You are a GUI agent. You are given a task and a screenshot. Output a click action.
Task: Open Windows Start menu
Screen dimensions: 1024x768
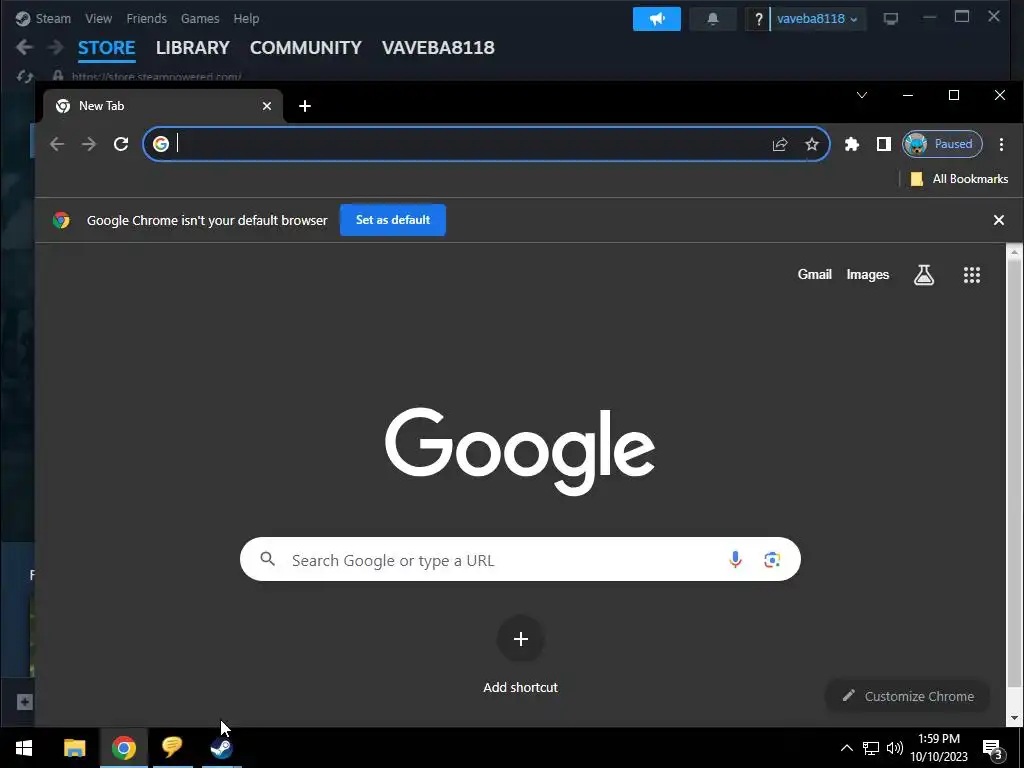click(x=24, y=748)
